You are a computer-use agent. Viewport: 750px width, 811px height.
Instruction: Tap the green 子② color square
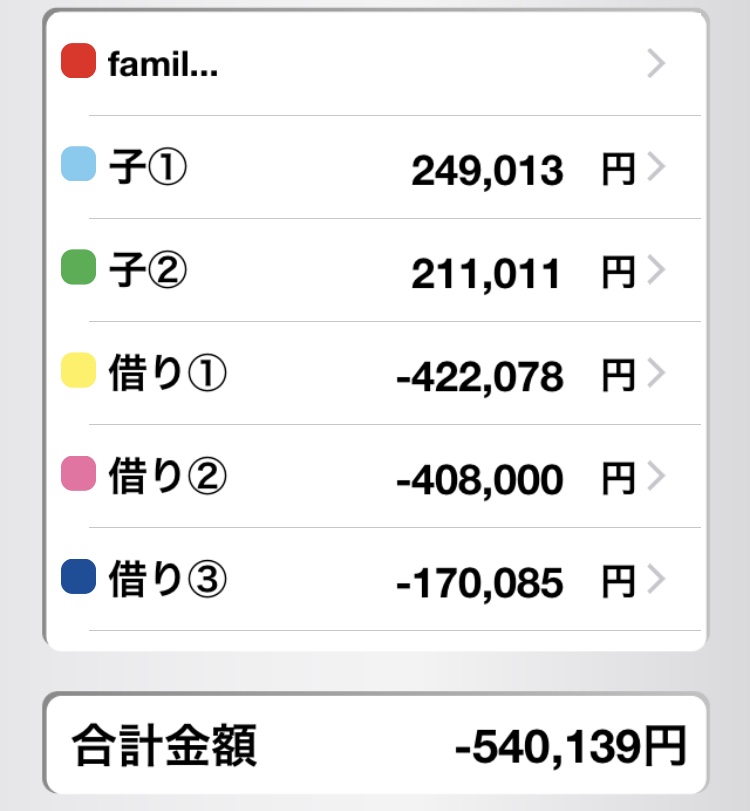pyautogui.click(x=78, y=268)
